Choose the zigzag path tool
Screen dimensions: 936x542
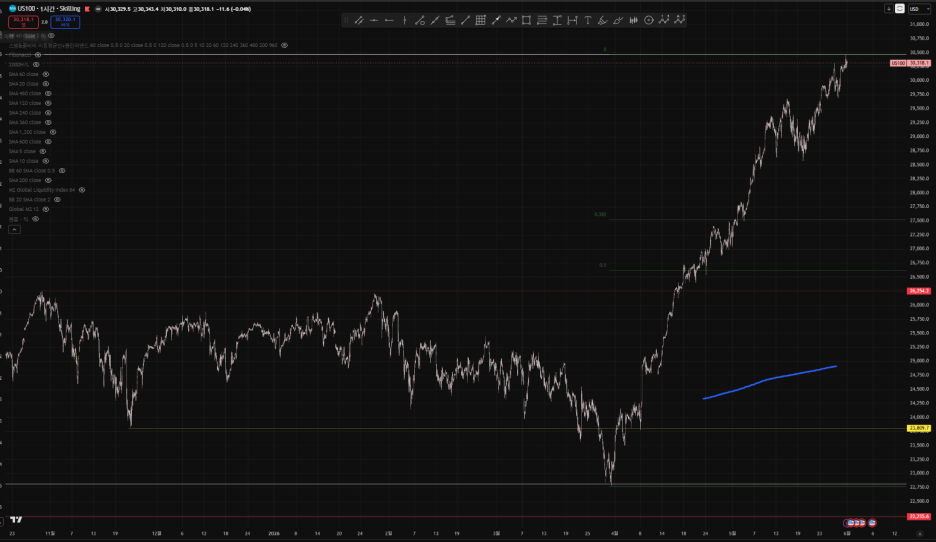[x=512, y=20]
